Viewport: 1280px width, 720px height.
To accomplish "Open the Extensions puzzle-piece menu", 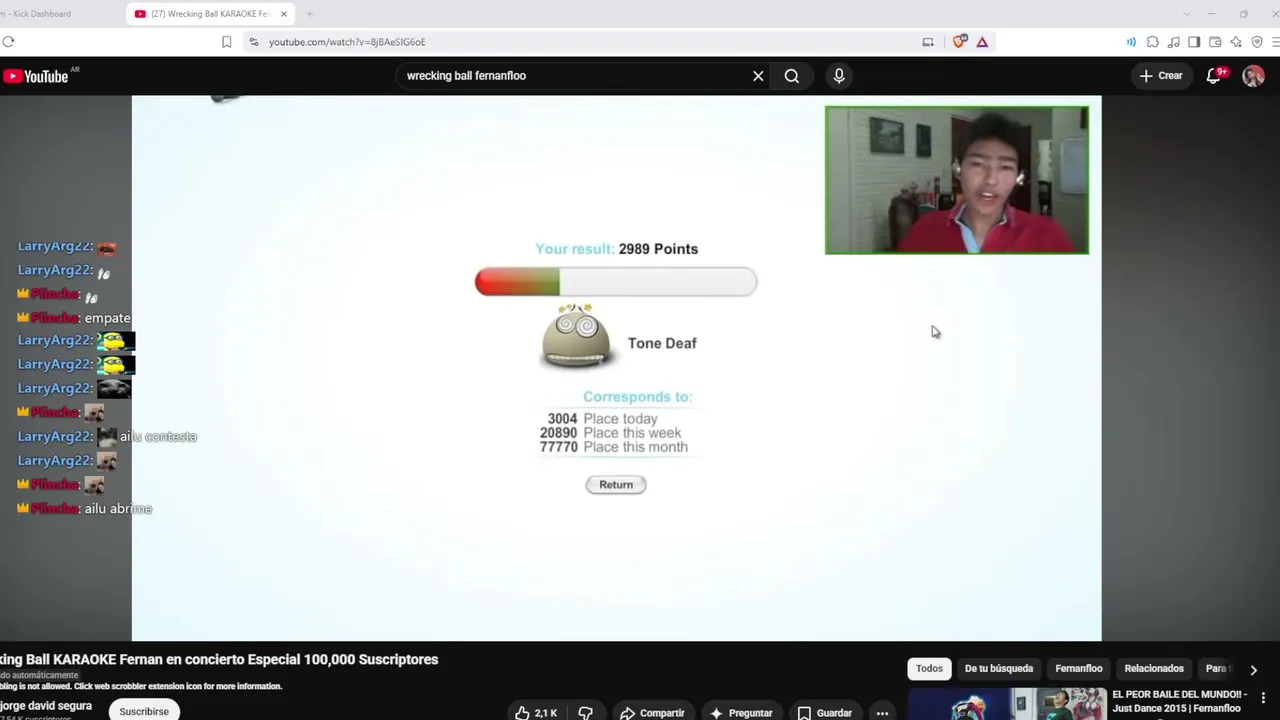I will (x=1153, y=42).
